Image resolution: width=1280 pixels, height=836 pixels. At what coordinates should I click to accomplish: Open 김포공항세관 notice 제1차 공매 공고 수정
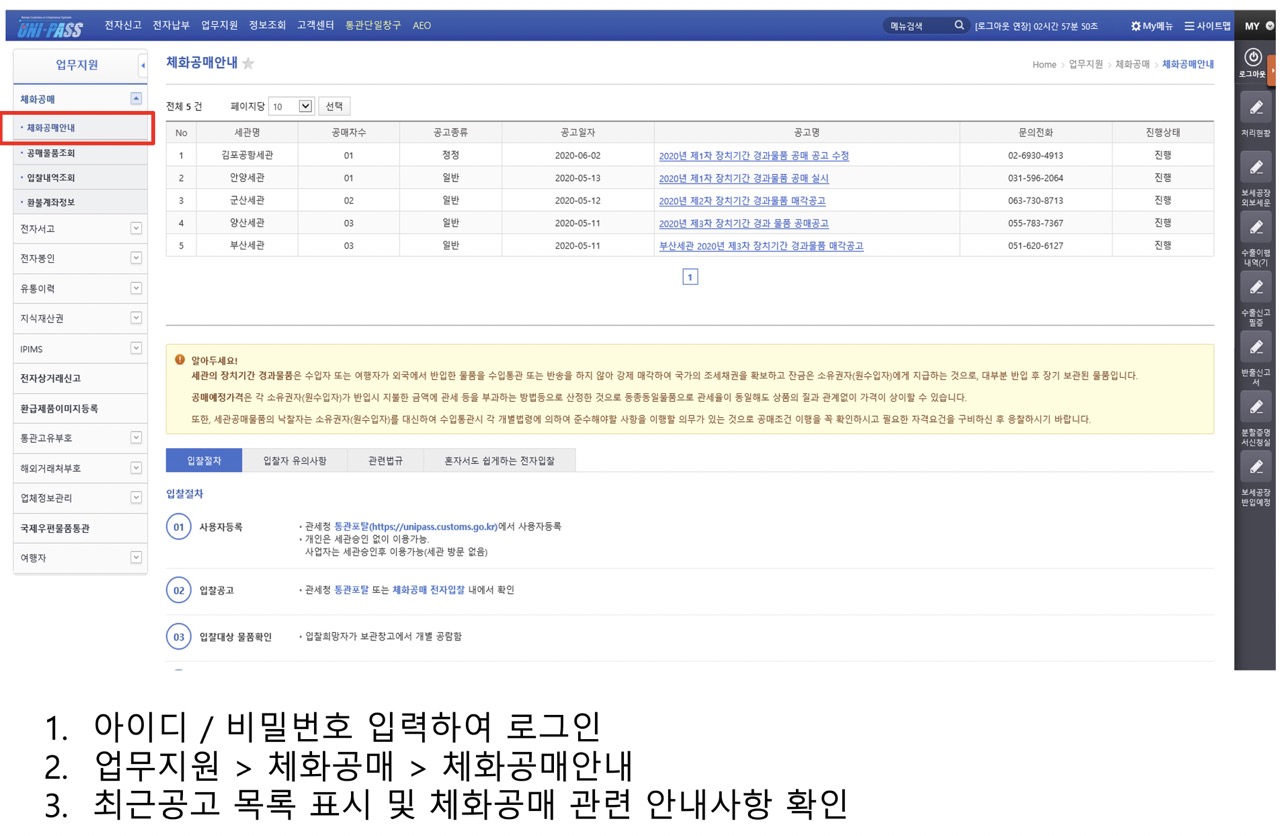pos(754,156)
